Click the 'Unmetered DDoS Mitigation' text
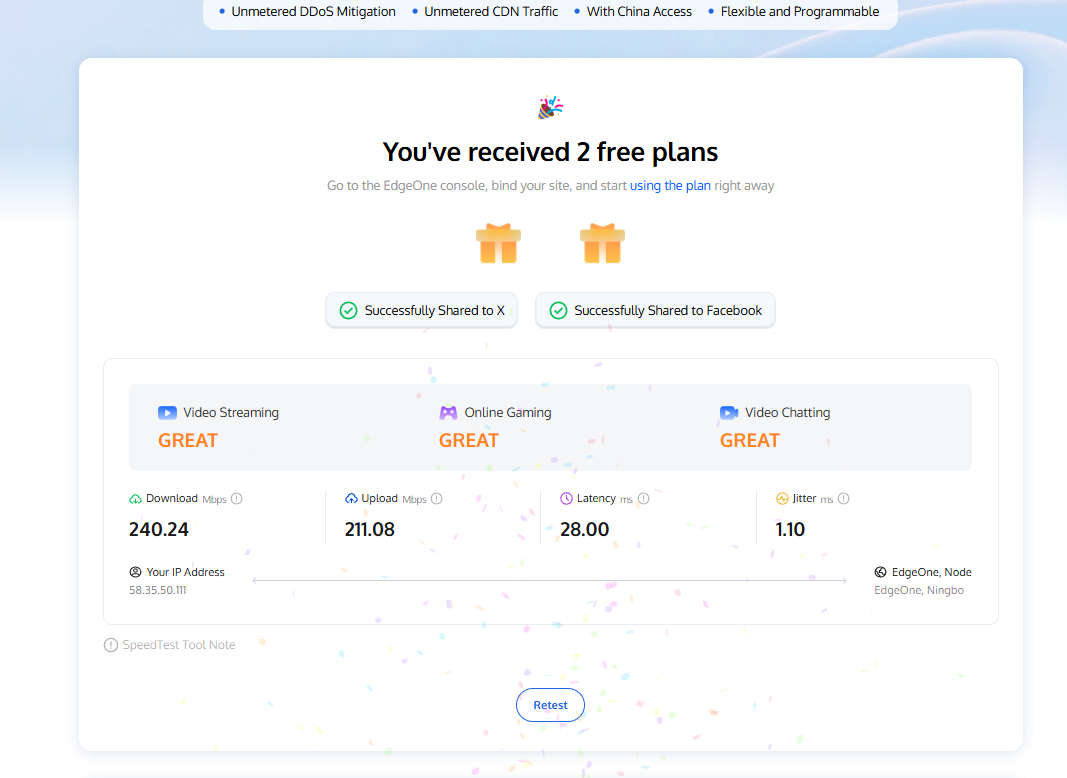1067x778 pixels. click(x=314, y=12)
